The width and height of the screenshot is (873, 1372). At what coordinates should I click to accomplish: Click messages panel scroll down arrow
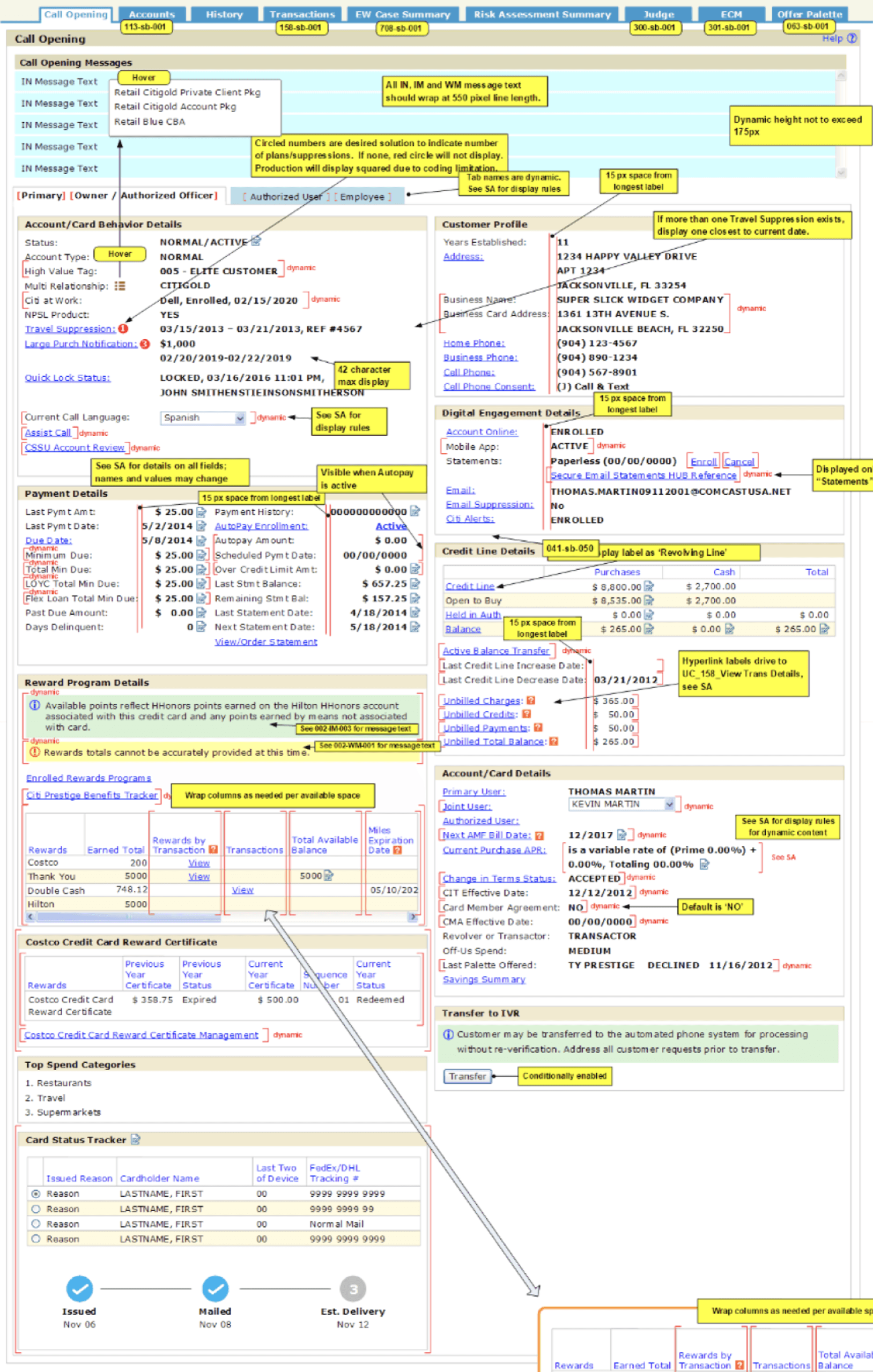[842, 172]
